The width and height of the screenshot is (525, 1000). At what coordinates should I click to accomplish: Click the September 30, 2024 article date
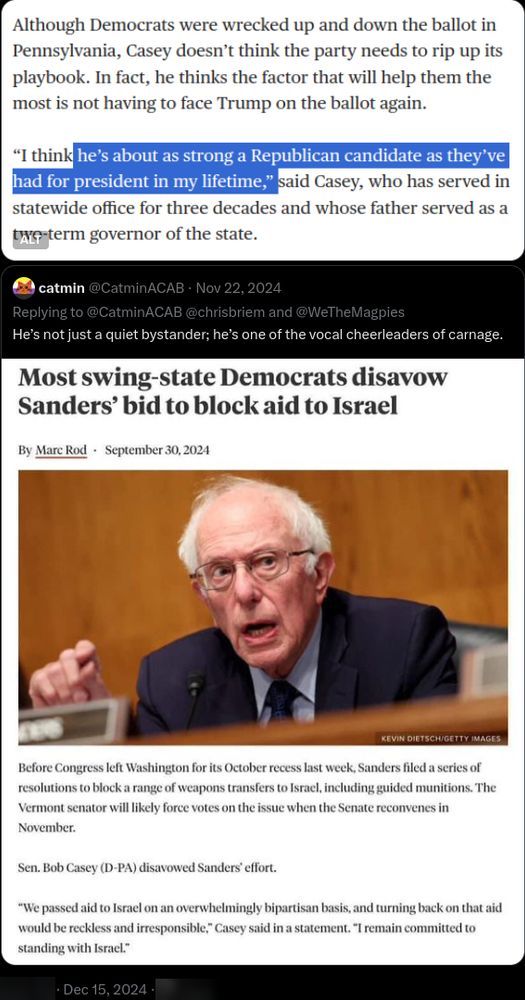pyautogui.click(x=157, y=450)
